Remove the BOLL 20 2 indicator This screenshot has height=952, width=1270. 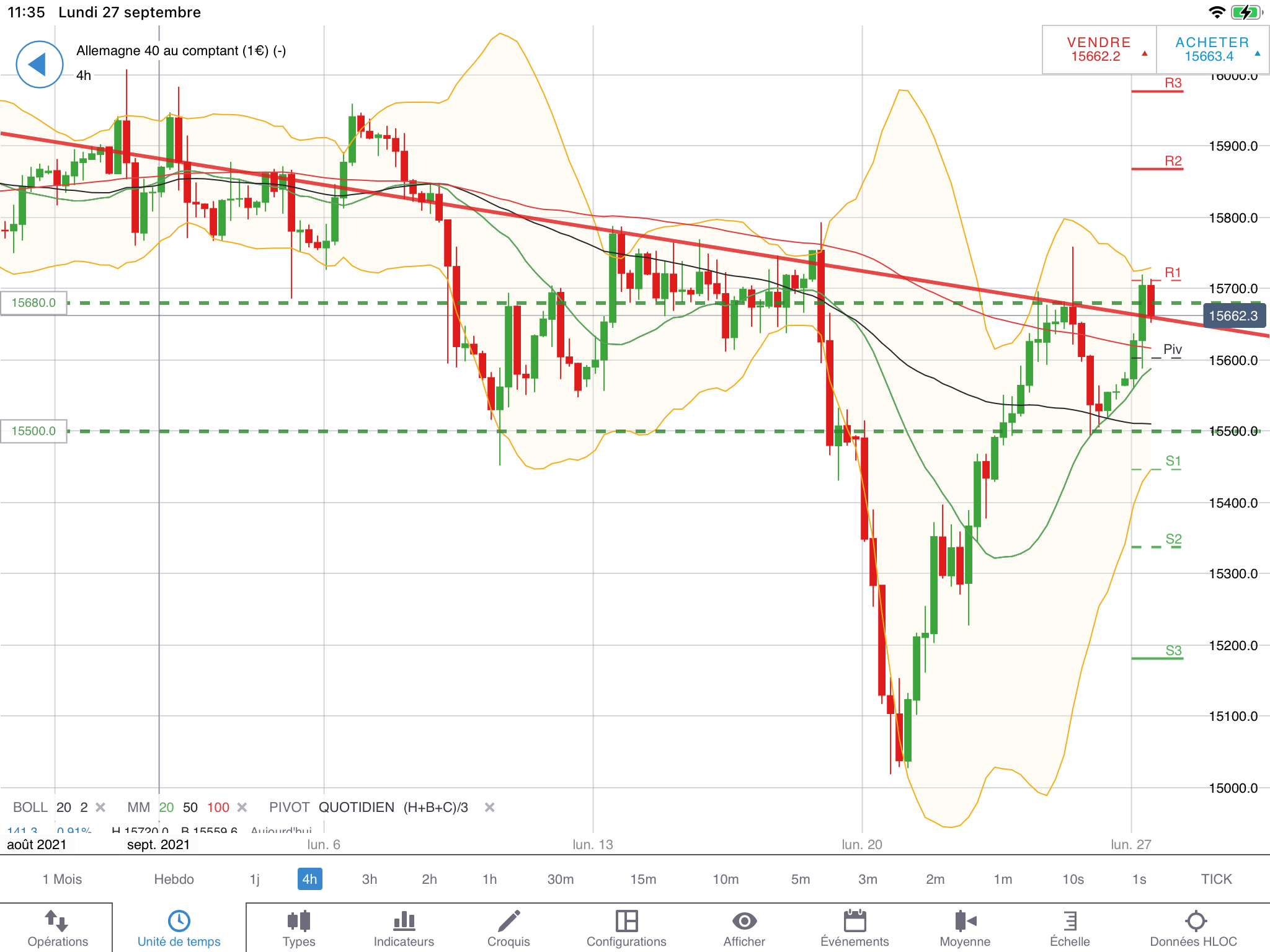(100, 807)
